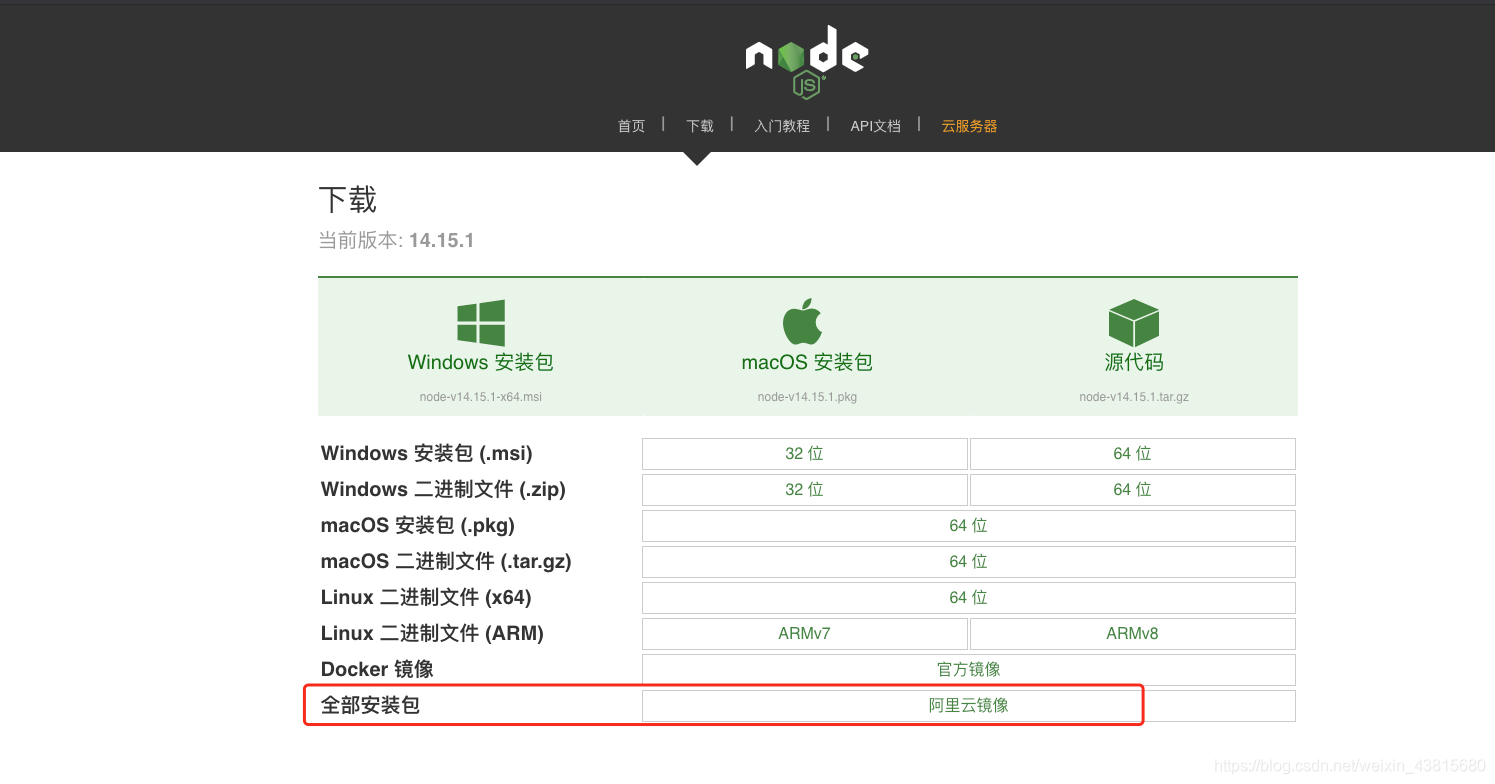Click the node-v14.15.1.tar.gz file name

[1134, 397]
